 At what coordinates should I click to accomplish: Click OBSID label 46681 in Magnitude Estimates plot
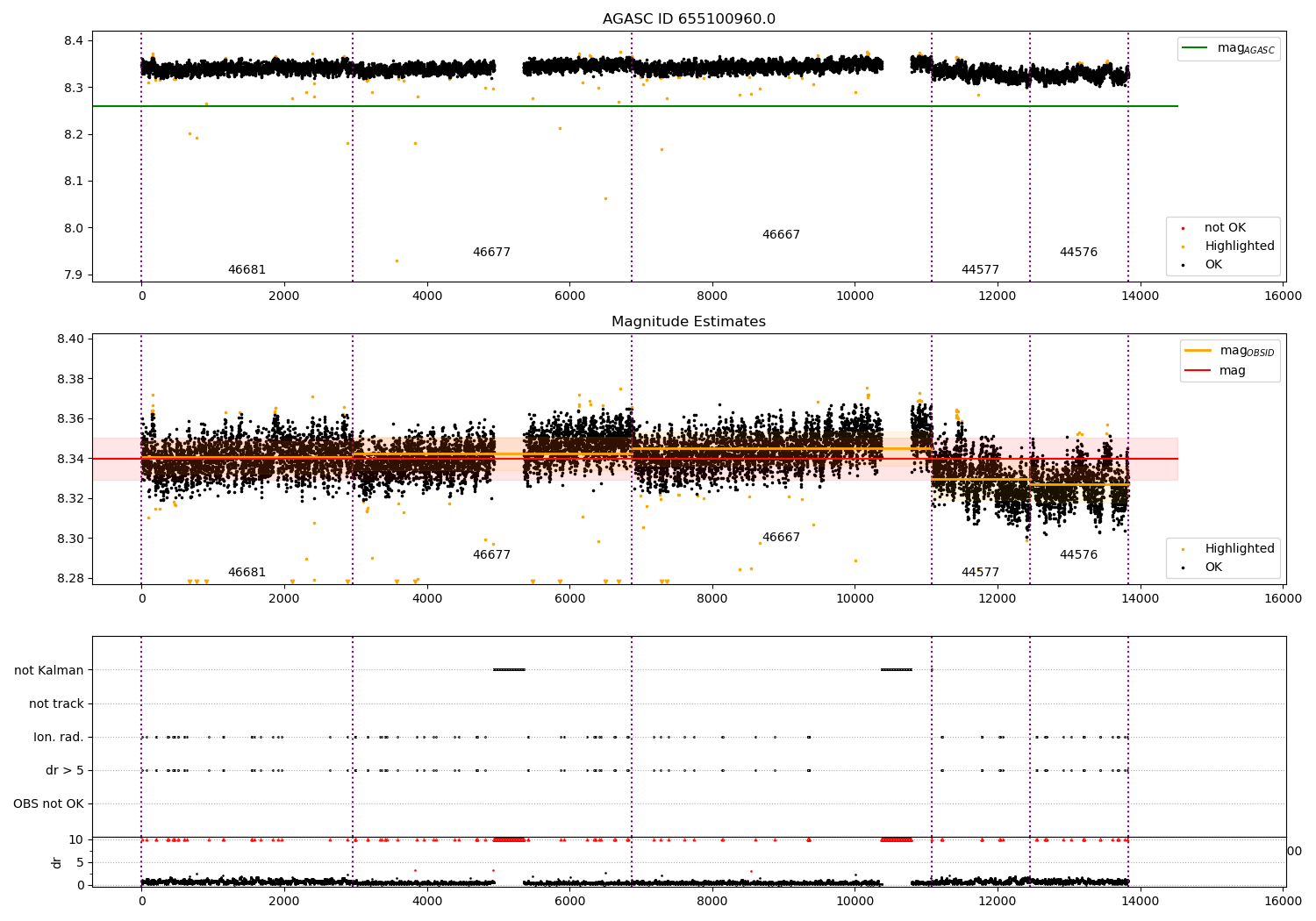[247, 573]
